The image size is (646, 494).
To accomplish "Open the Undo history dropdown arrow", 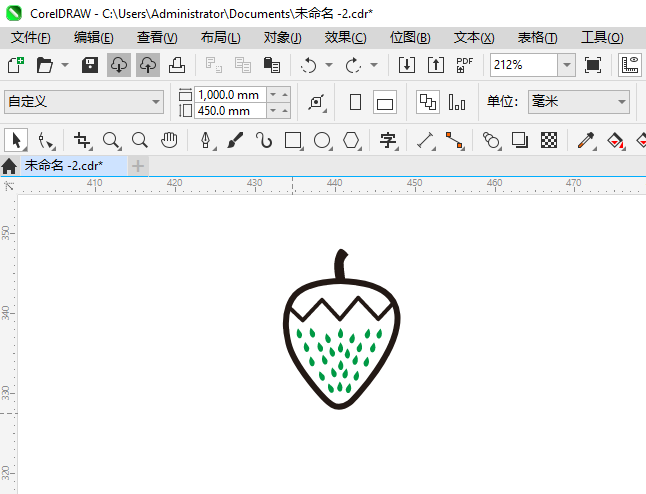I will pos(329,65).
